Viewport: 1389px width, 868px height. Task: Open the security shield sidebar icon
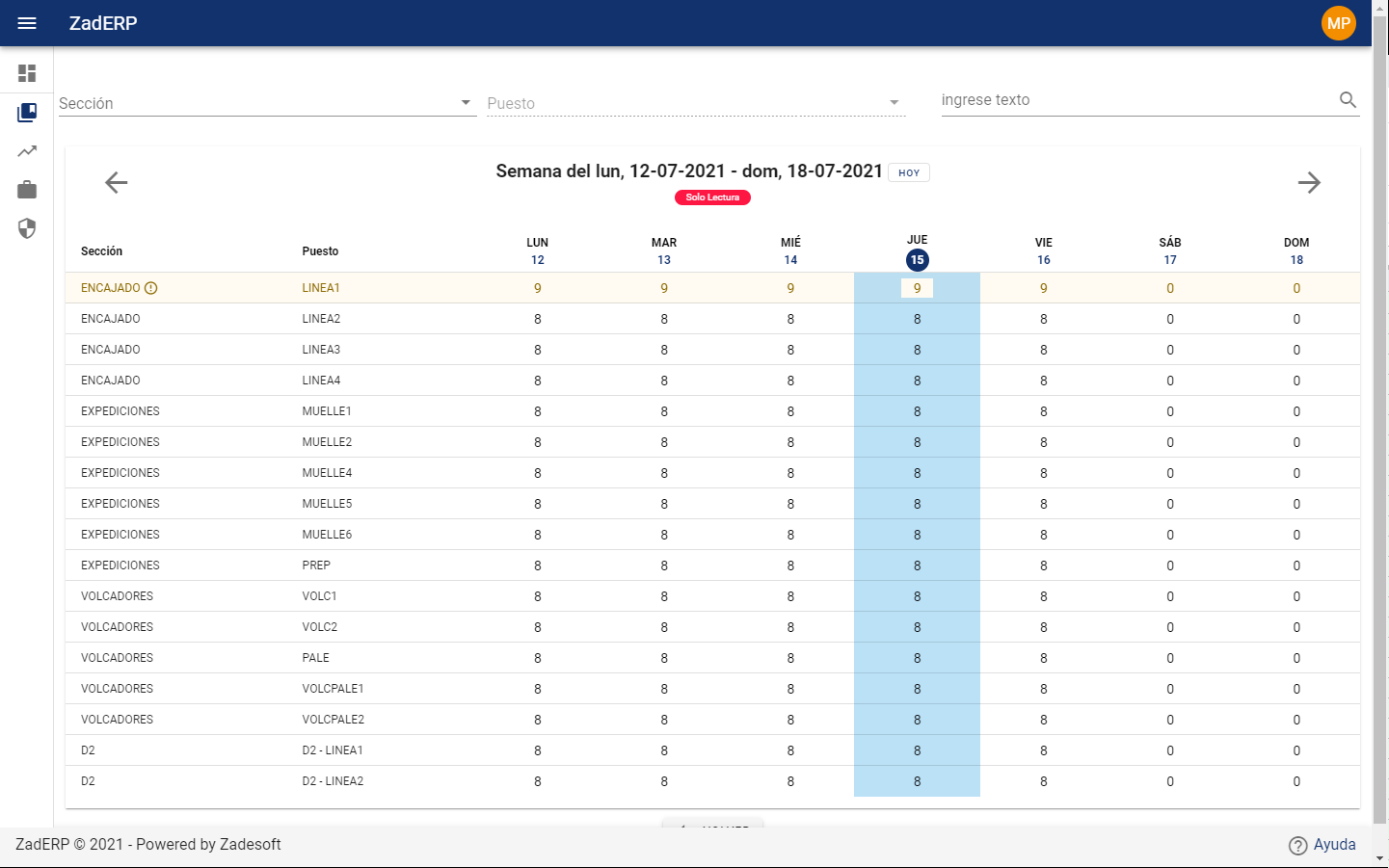click(27, 228)
